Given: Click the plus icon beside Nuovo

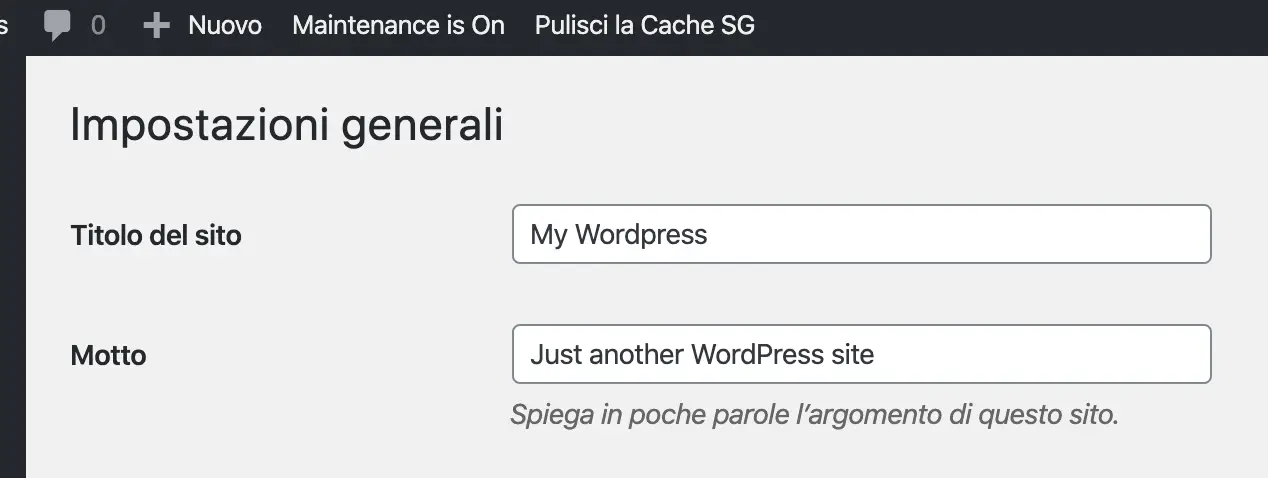Looking at the screenshot, I should tap(156, 25).
